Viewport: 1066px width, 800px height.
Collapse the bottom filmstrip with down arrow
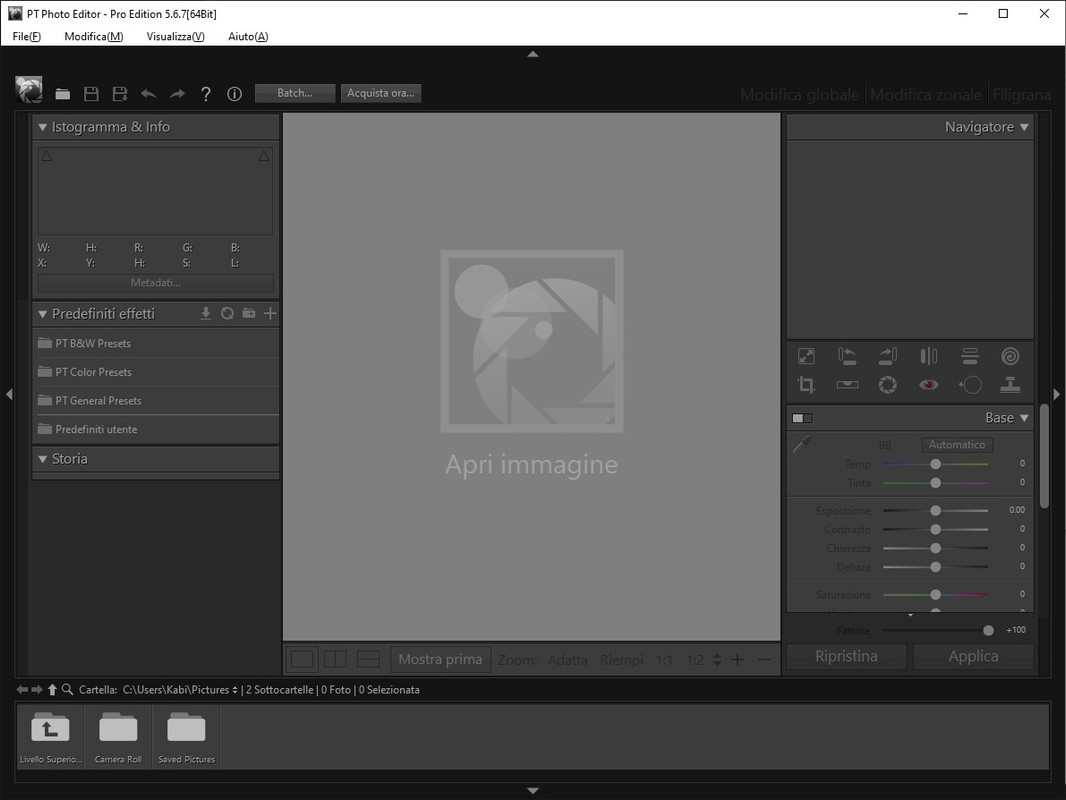tap(533, 790)
